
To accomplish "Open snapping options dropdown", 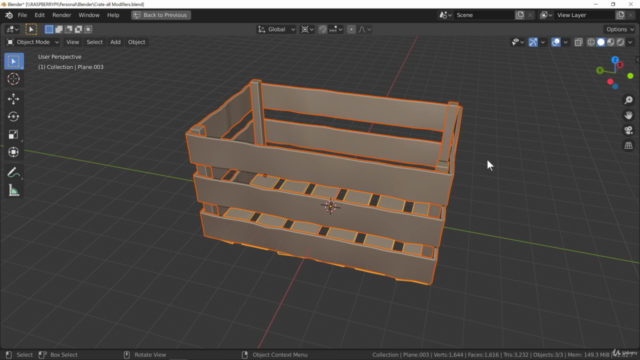I will [x=336, y=29].
